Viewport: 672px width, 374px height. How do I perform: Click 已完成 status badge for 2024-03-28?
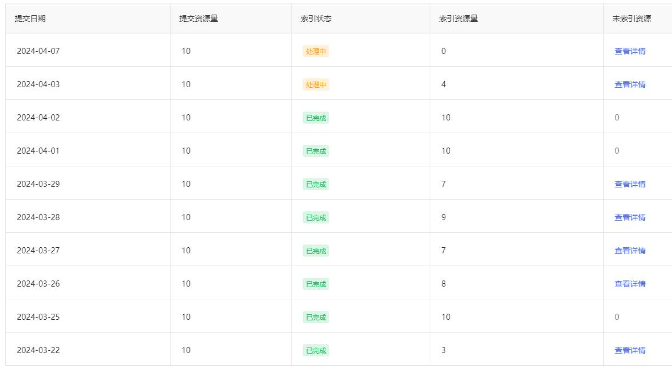click(x=316, y=218)
